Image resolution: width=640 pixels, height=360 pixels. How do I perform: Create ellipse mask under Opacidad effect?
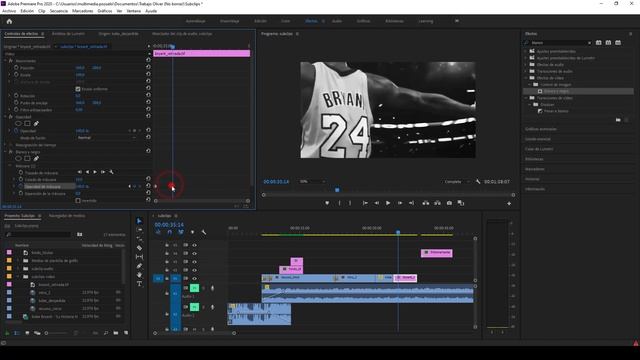[x=18, y=123]
